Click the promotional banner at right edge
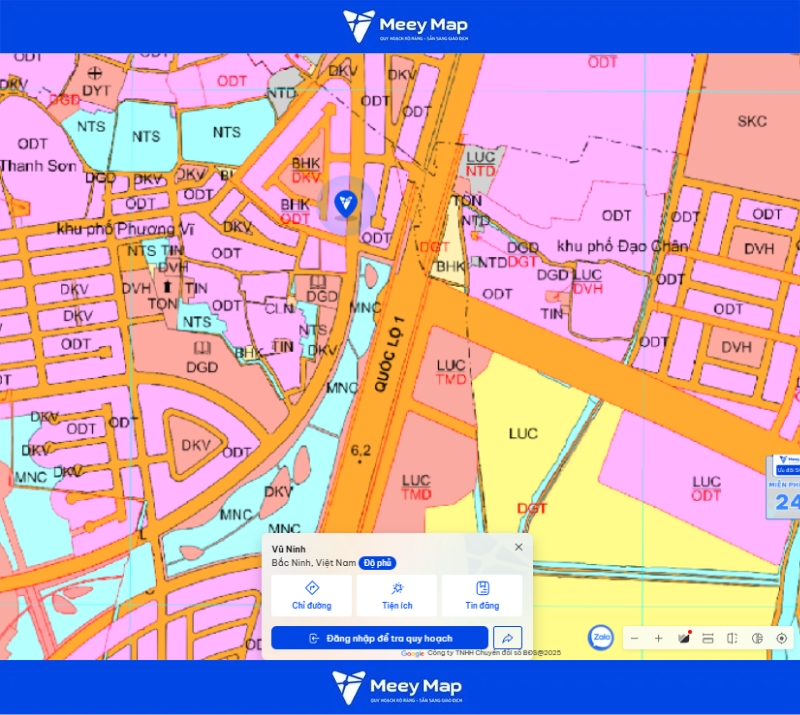The image size is (800, 715). tap(783, 486)
